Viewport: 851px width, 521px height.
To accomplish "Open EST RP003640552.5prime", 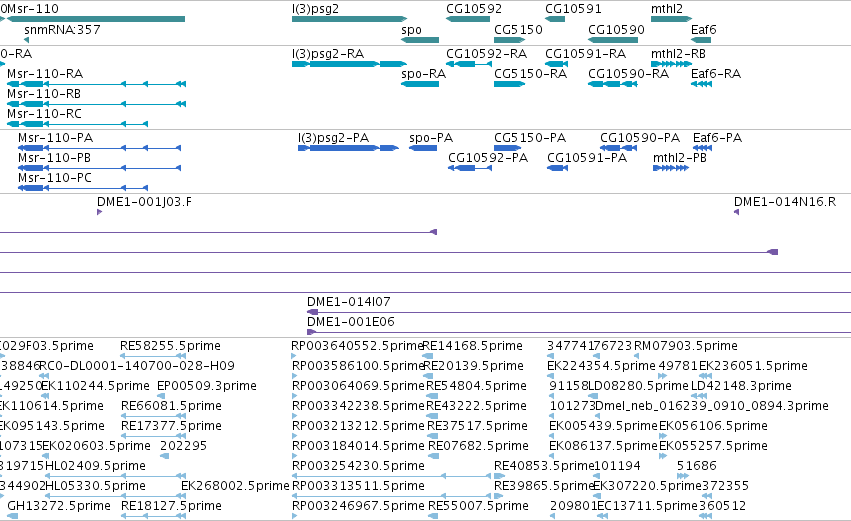I will (294, 355).
